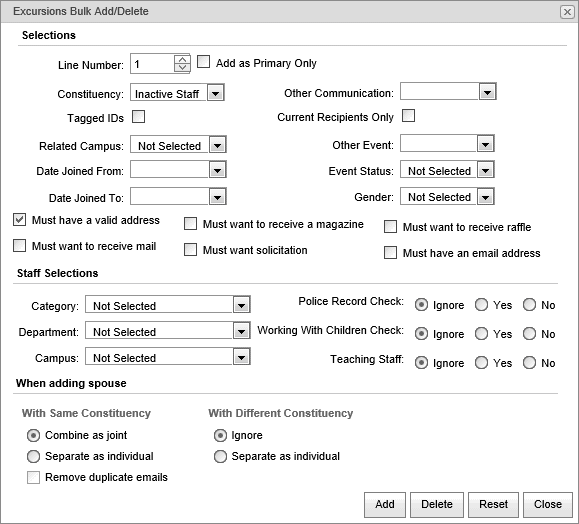Select Ignore under With Different Constituency
579x524 pixels.
coord(220,436)
